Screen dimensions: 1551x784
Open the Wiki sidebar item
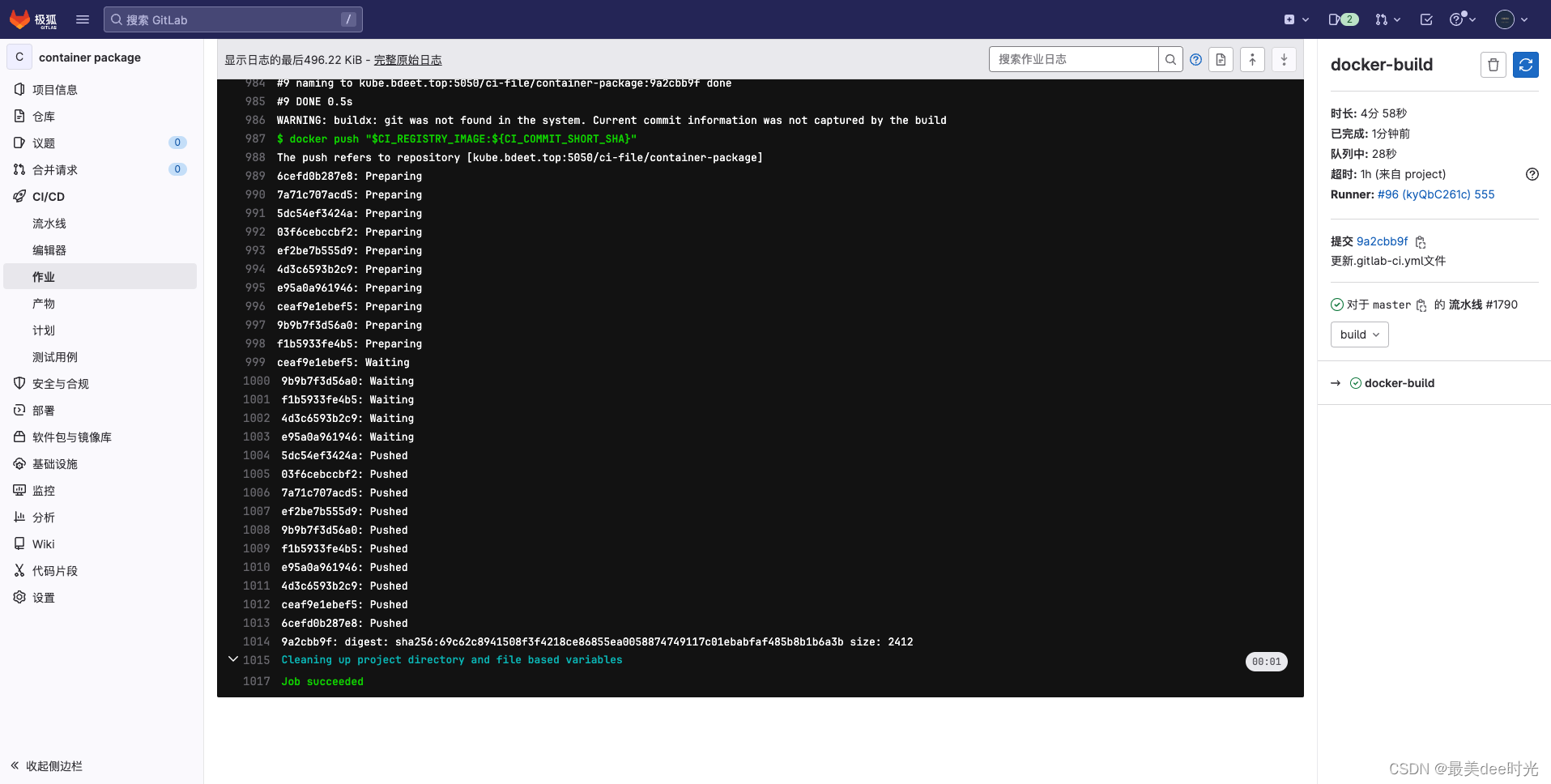coord(100,544)
